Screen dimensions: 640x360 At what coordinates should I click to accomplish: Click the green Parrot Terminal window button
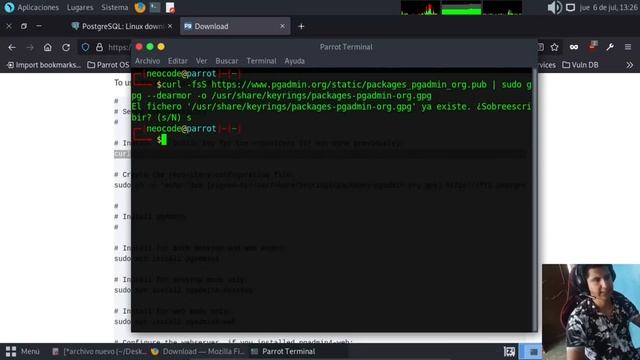pyautogui.click(x=150, y=47)
